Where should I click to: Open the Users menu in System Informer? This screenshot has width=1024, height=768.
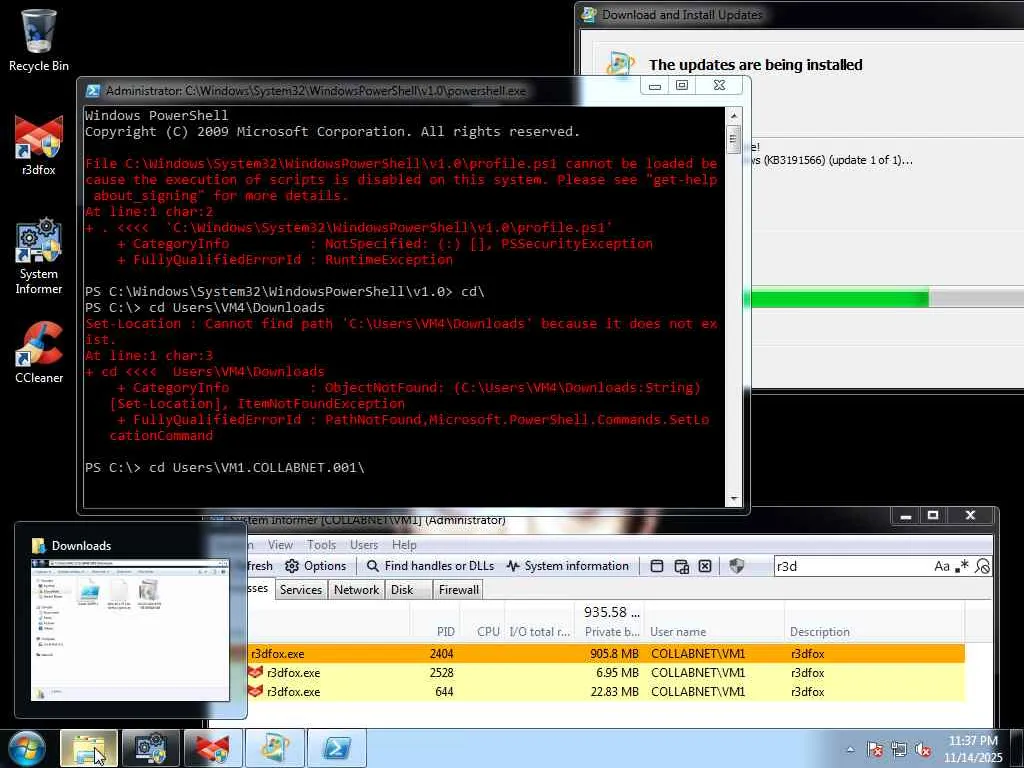(x=364, y=545)
